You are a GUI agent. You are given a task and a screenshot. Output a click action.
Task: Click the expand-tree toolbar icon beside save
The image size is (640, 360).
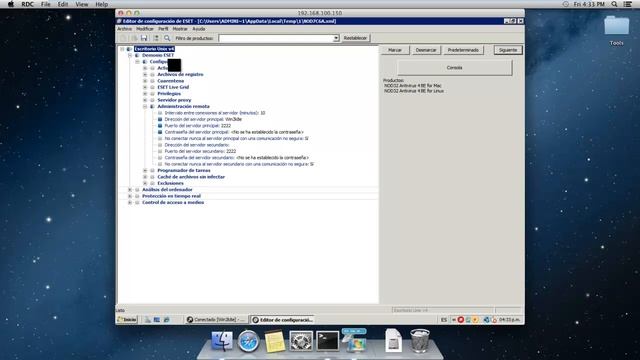[156, 38]
